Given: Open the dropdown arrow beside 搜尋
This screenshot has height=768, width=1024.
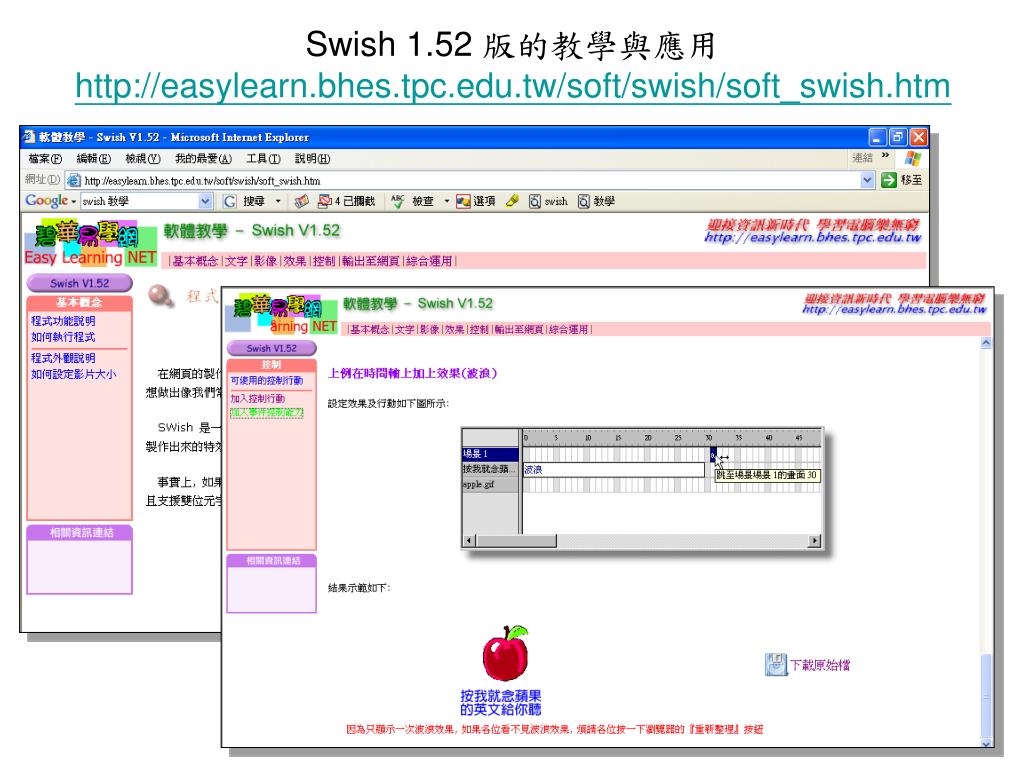Looking at the screenshot, I should [278, 201].
